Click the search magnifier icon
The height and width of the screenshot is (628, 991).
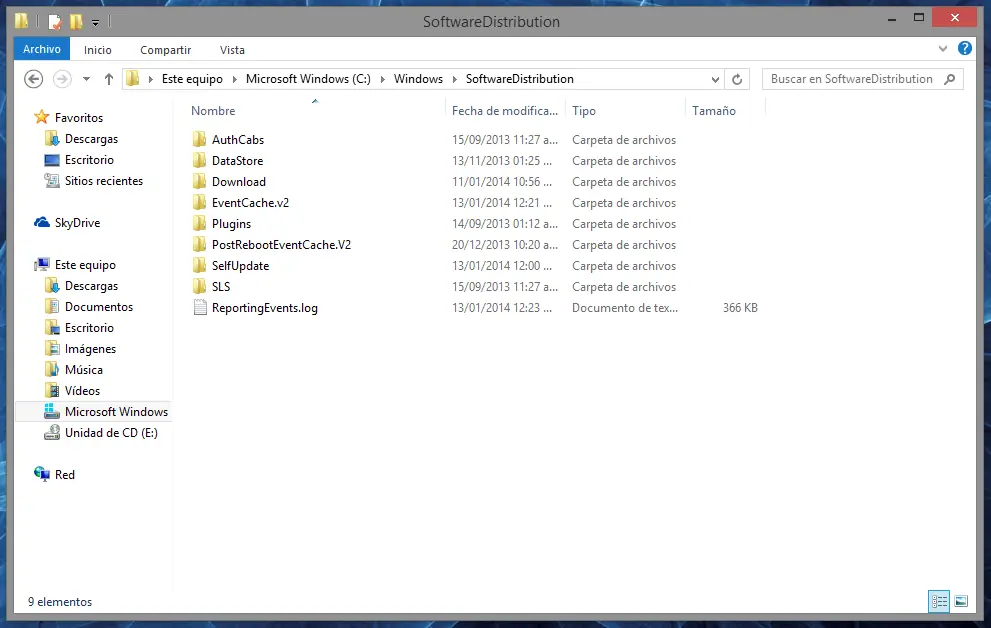[x=949, y=79]
